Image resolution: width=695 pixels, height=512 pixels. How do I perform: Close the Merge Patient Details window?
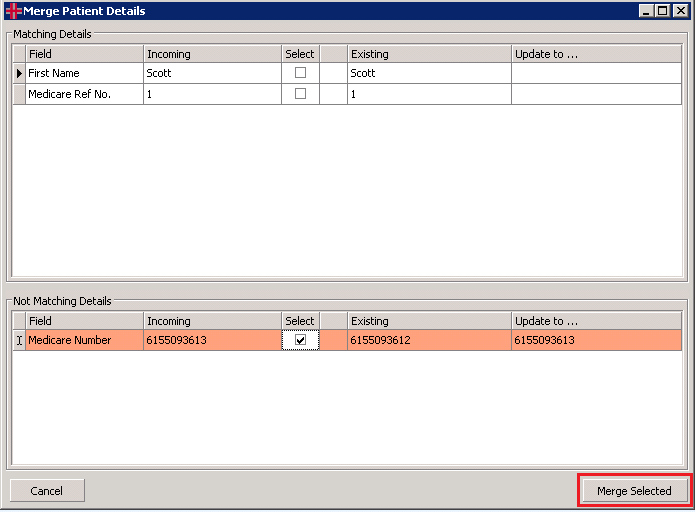pos(680,11)
